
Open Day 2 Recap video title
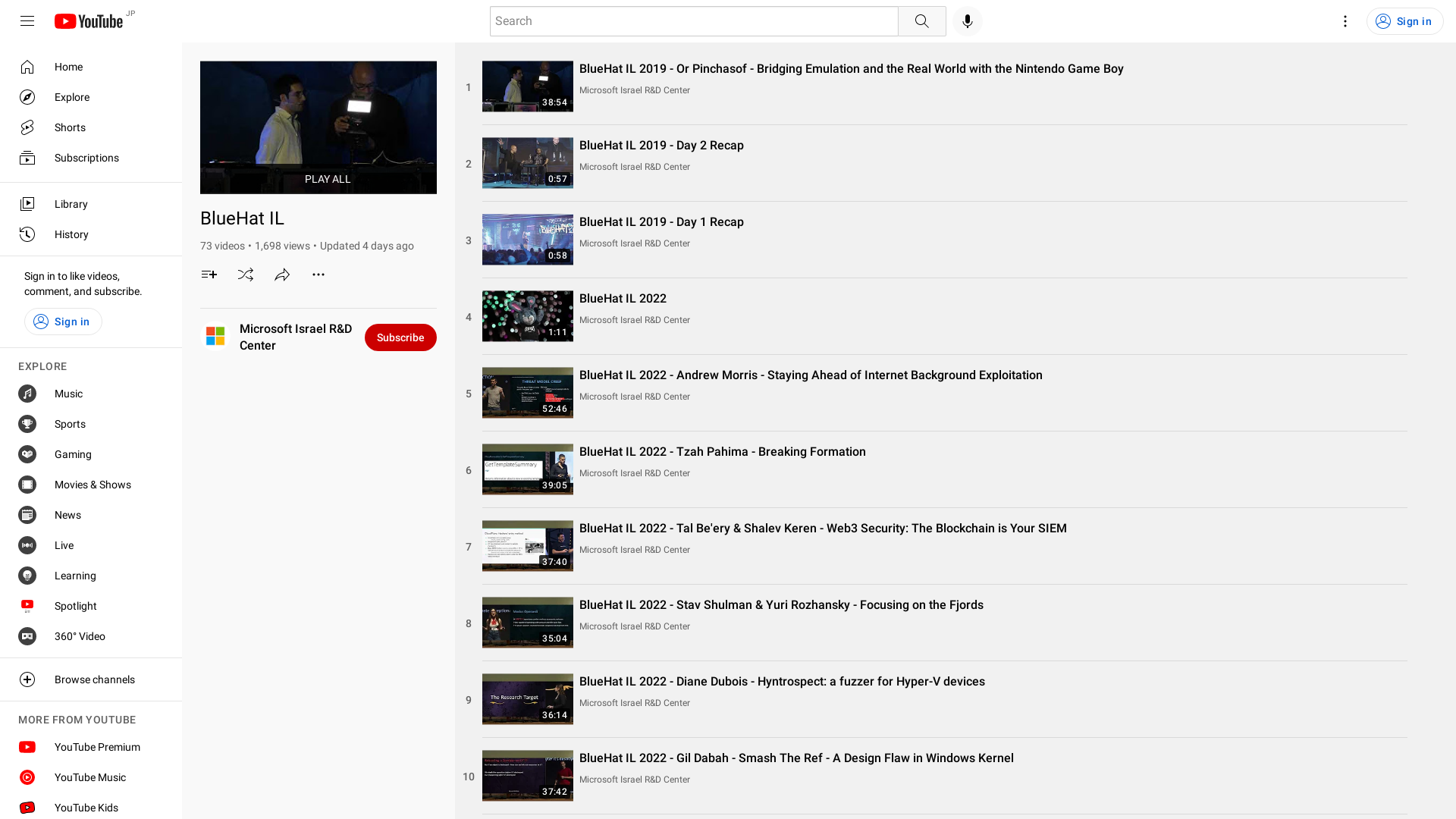661,146
